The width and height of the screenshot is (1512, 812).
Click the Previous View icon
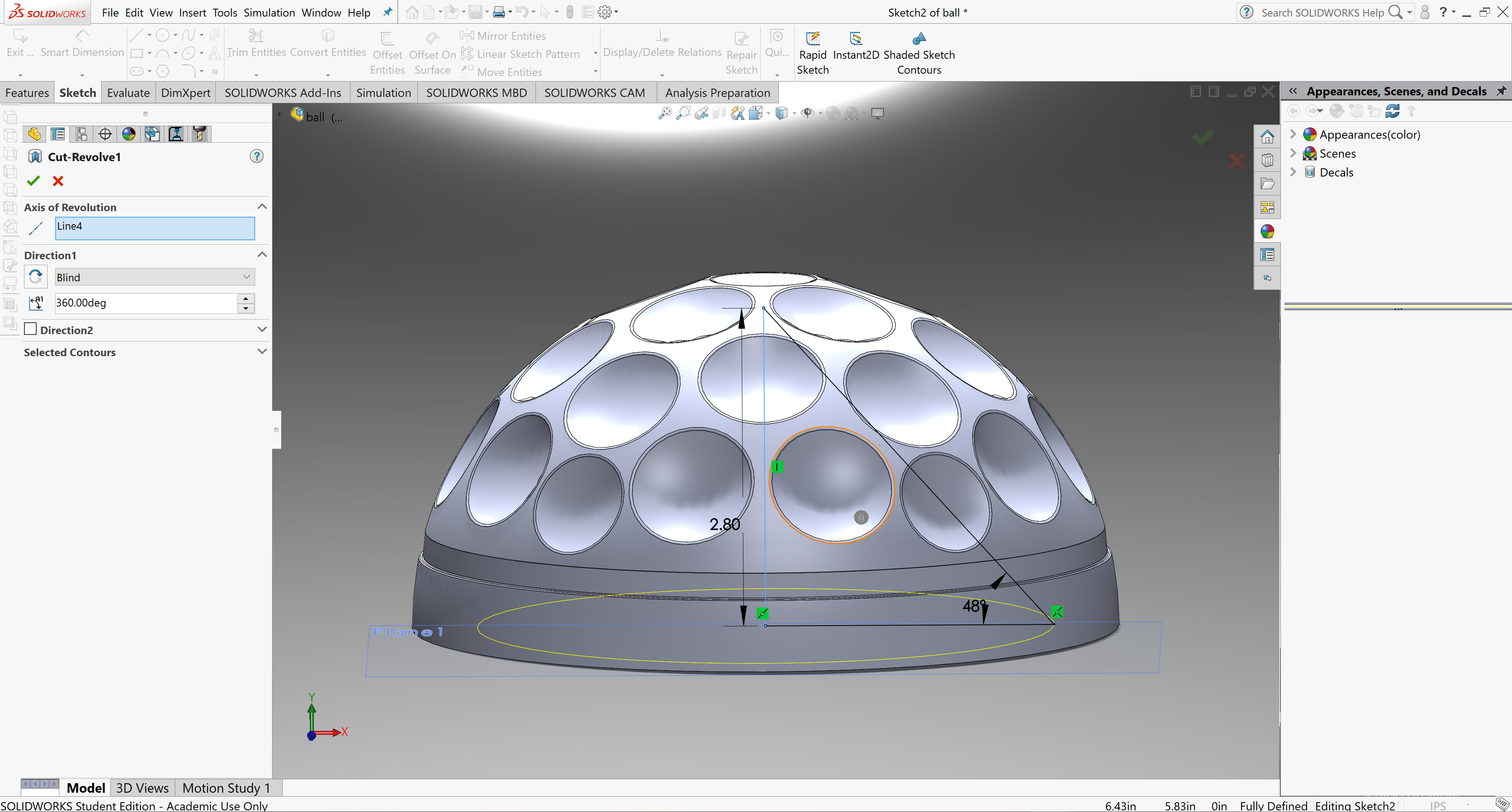701,113
